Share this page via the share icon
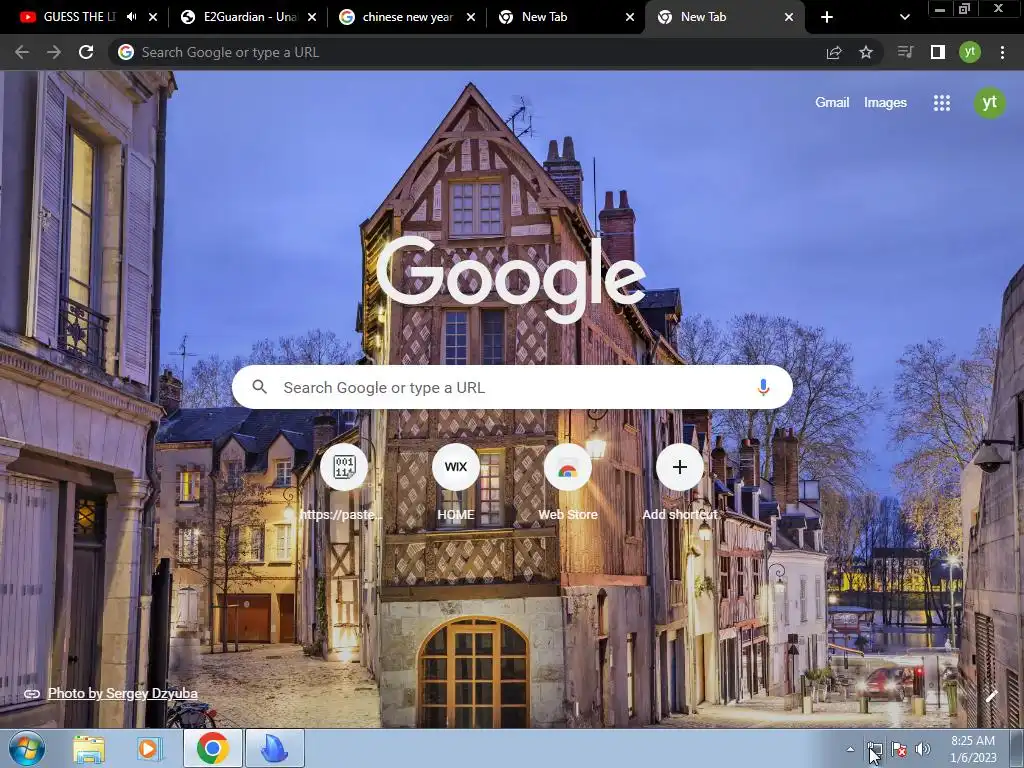The height and width of the screenshot is (768, 1024). point(834,52)
